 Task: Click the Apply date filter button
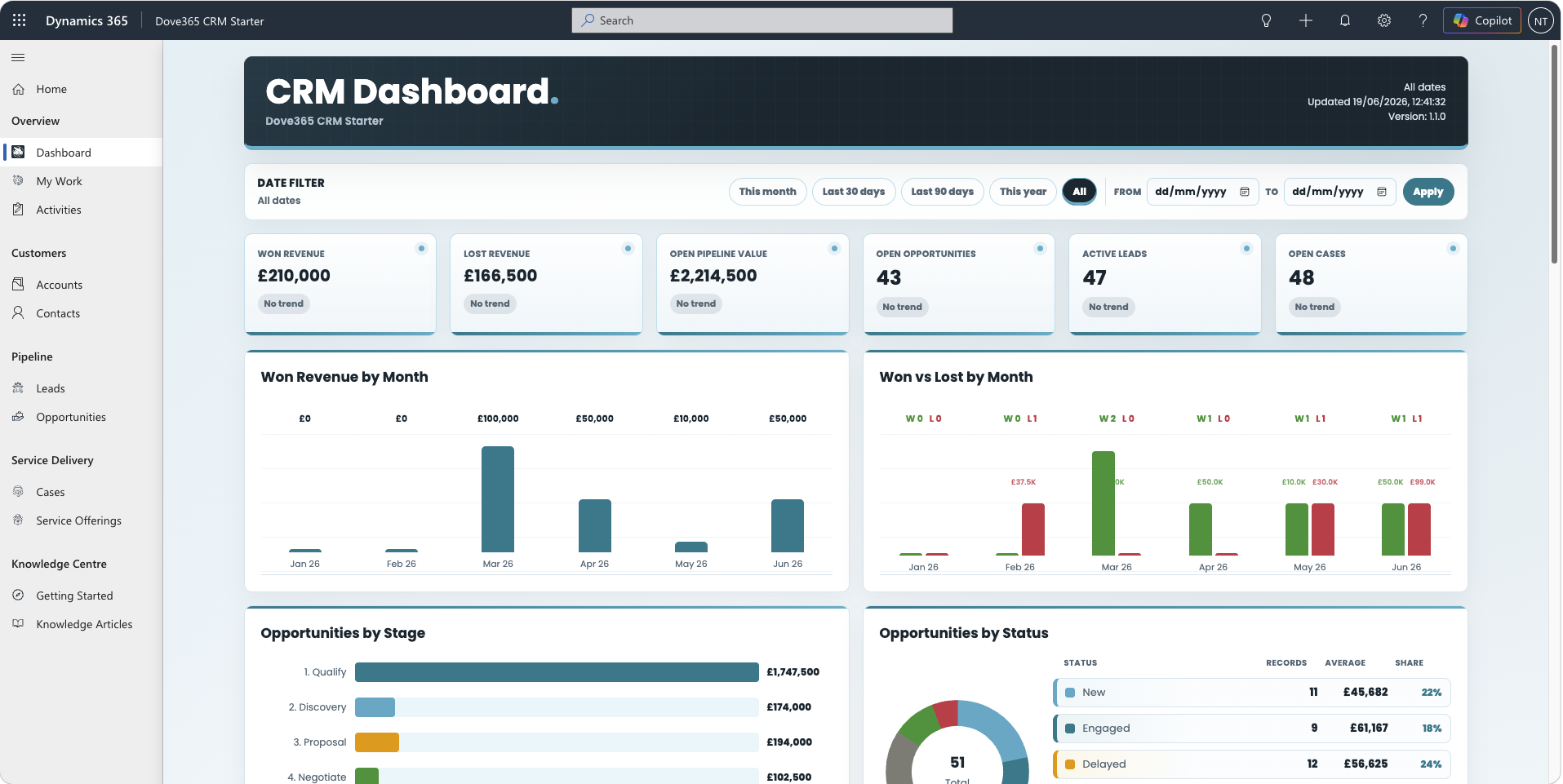coord(1428,192)
